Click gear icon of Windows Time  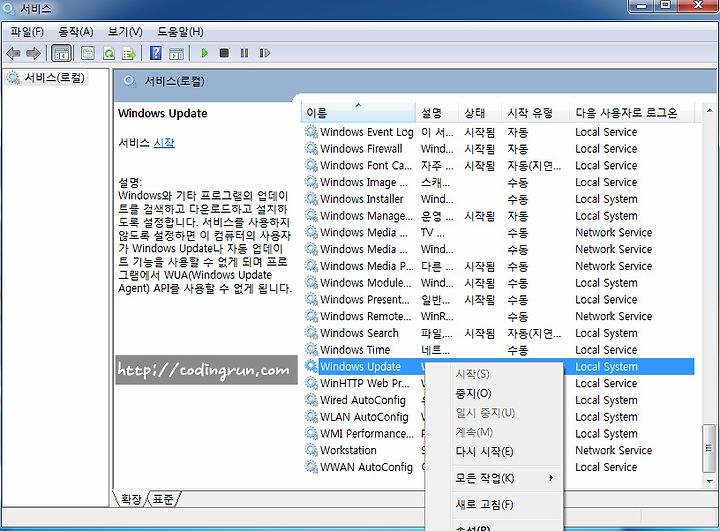[311, 350]
